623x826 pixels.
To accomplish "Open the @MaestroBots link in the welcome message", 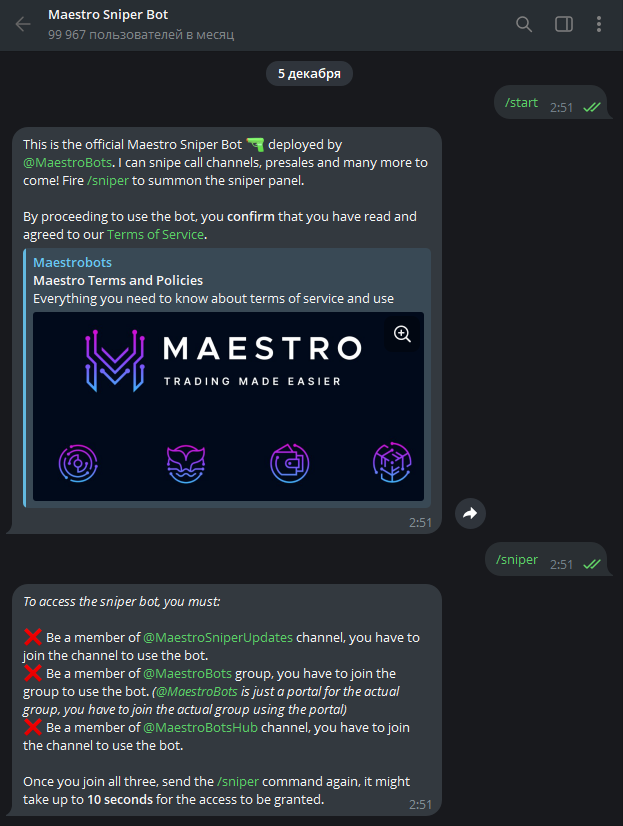I will (67, 162).
